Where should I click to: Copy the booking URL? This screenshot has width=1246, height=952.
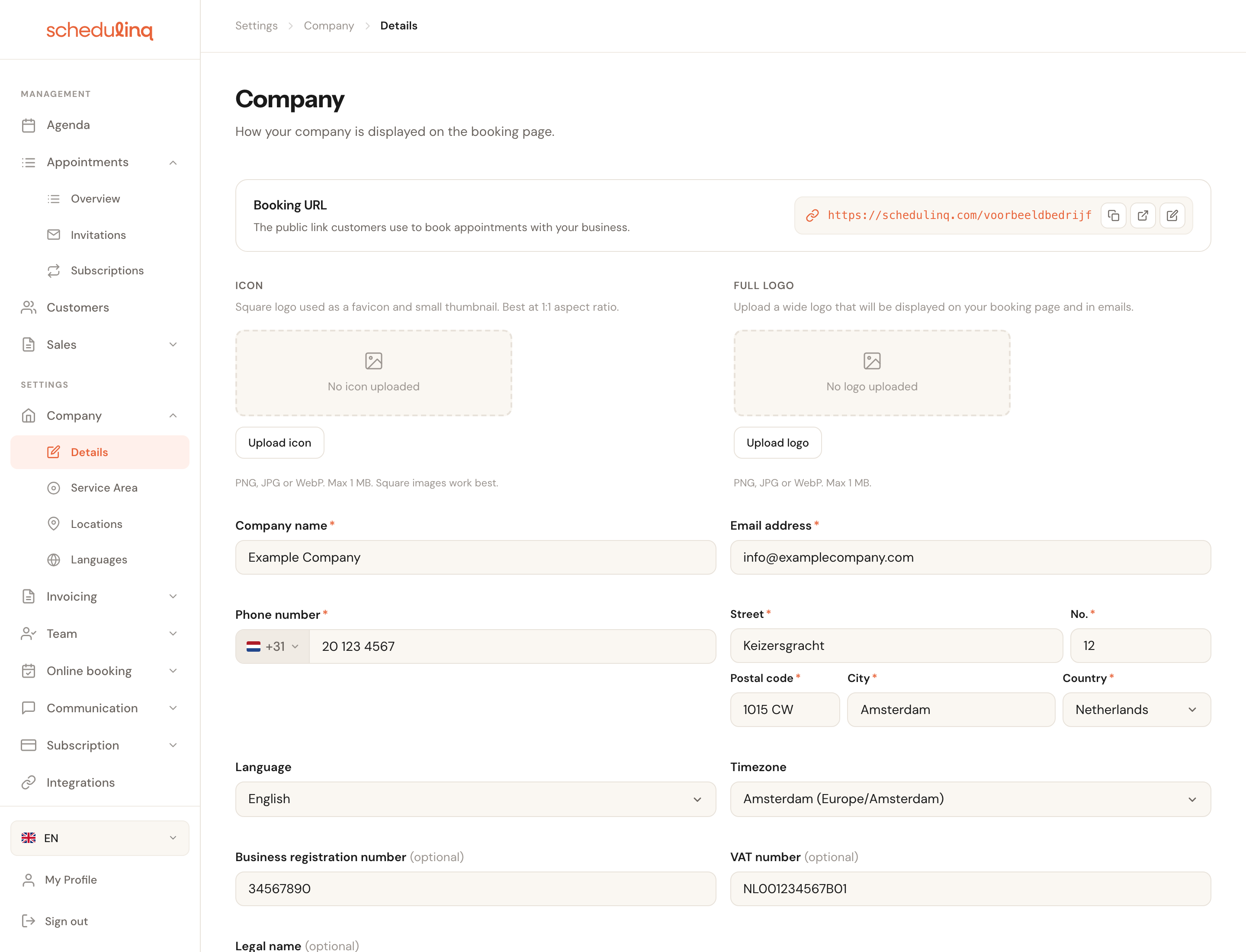[x=1113, y=215]
